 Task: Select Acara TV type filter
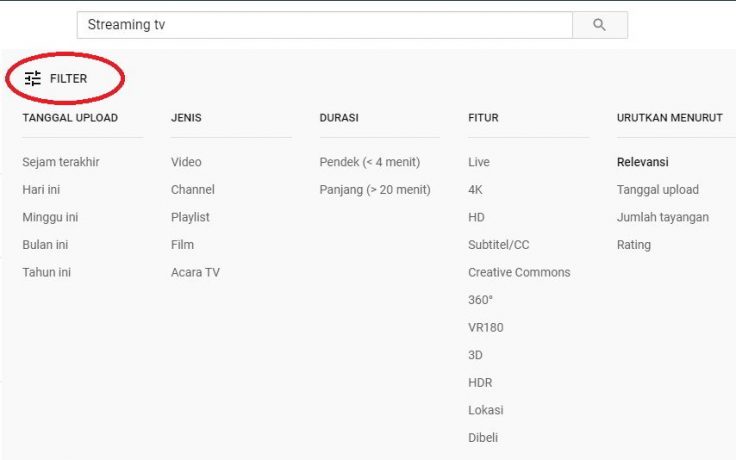point(195,272)
